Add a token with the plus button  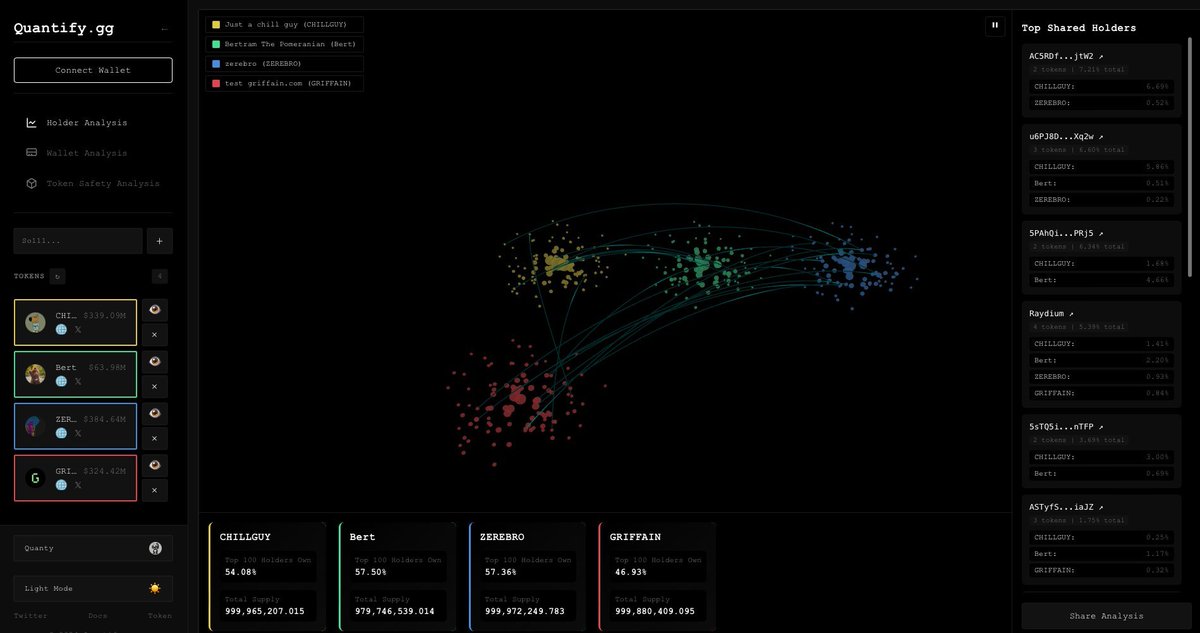tap(160, 240)
